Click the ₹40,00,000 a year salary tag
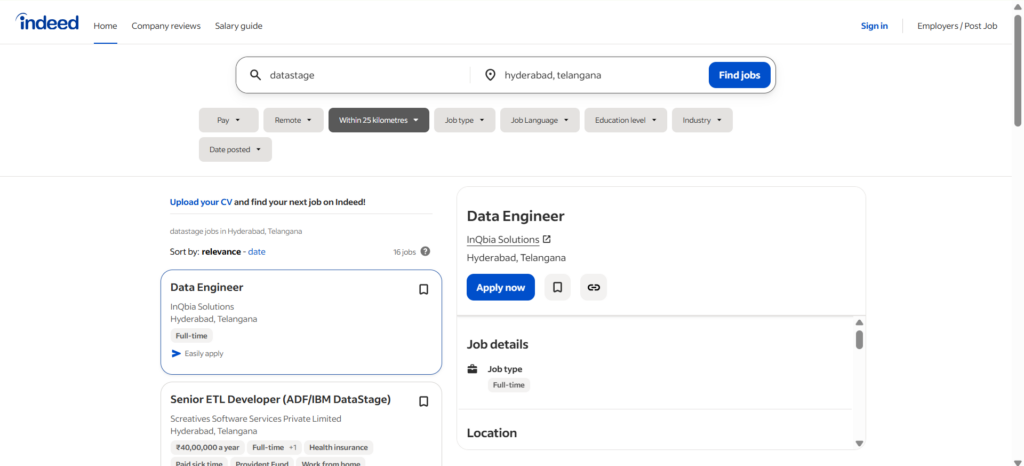The width and height of the screenshot is (1024, 466). [208, 448]
